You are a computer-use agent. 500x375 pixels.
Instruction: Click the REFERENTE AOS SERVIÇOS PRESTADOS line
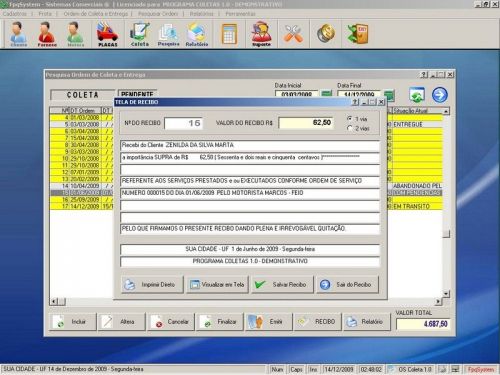[x=250, y=181]
